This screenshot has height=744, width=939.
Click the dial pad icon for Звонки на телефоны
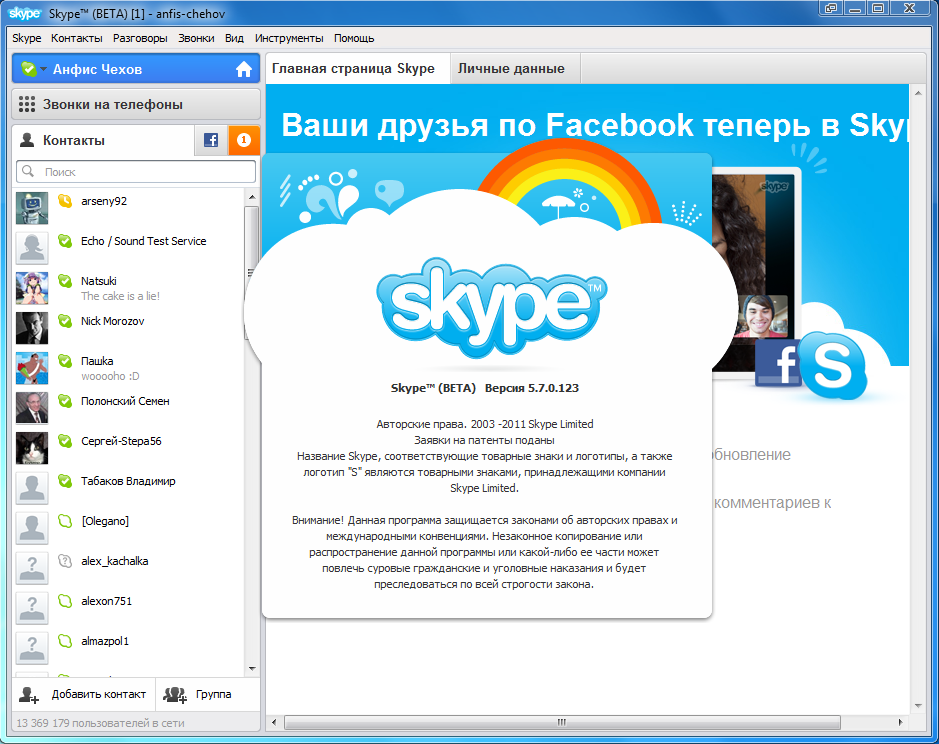pos(27,104)
